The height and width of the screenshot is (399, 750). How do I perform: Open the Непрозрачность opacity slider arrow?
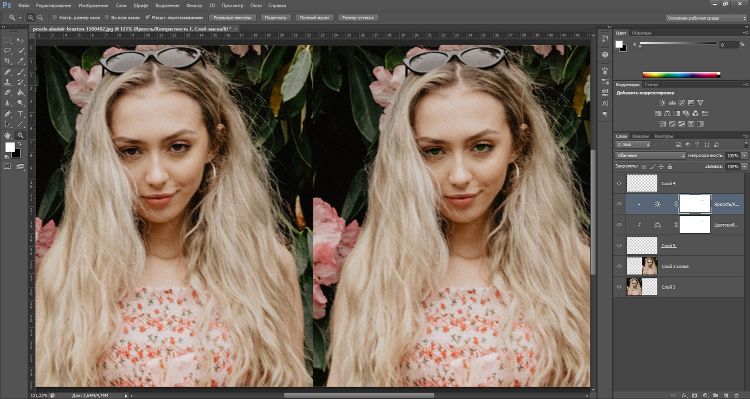coord(744,155)
